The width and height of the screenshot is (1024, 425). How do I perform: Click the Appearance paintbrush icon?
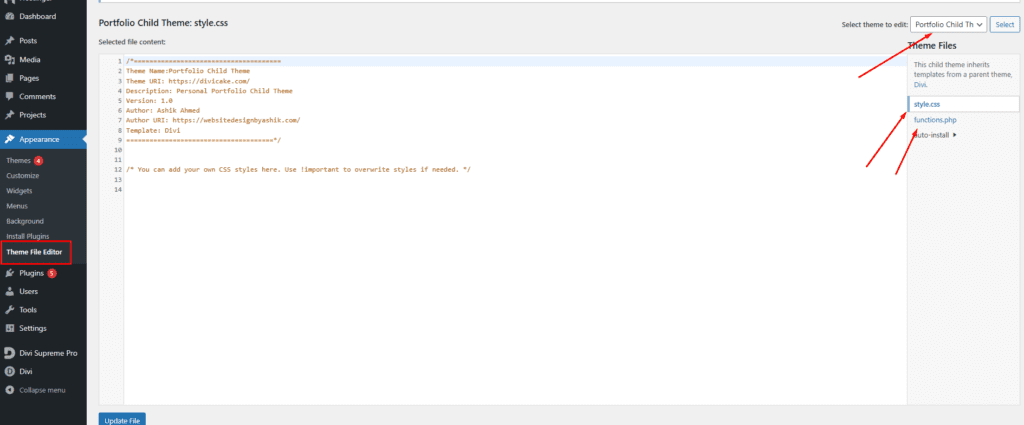point(10,139)
